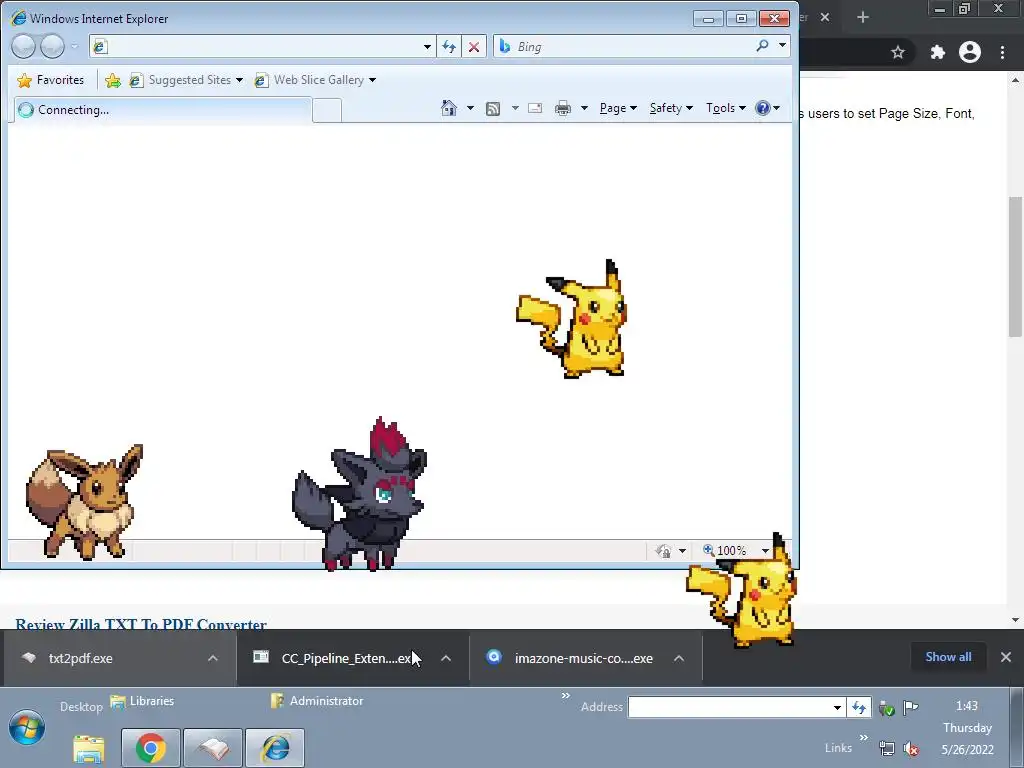Expand the taskbar Address dropdown
This screenshot has height=768, width=1024.
click(837, 707)
